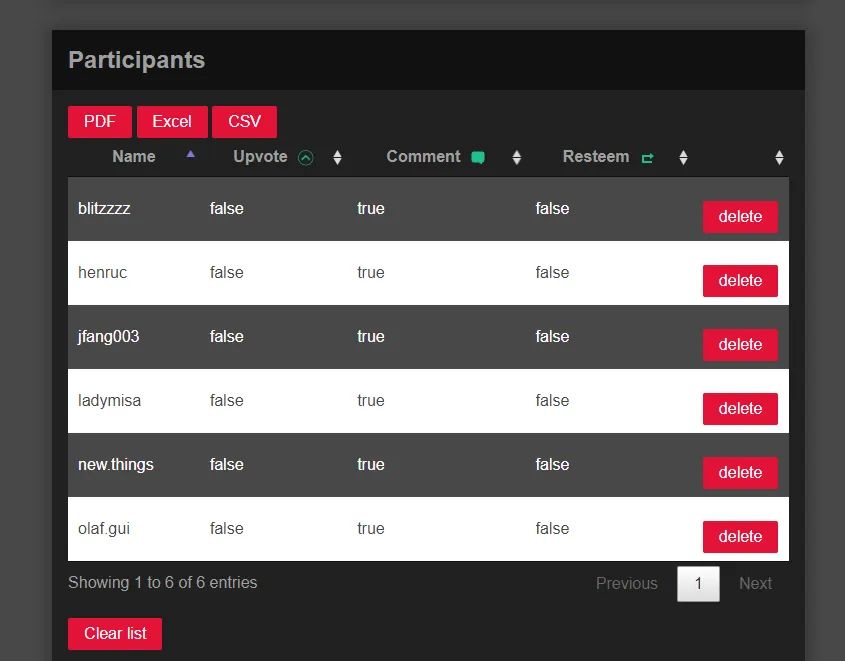
Task: Click the Next pagination link
Action: point(755,584)
